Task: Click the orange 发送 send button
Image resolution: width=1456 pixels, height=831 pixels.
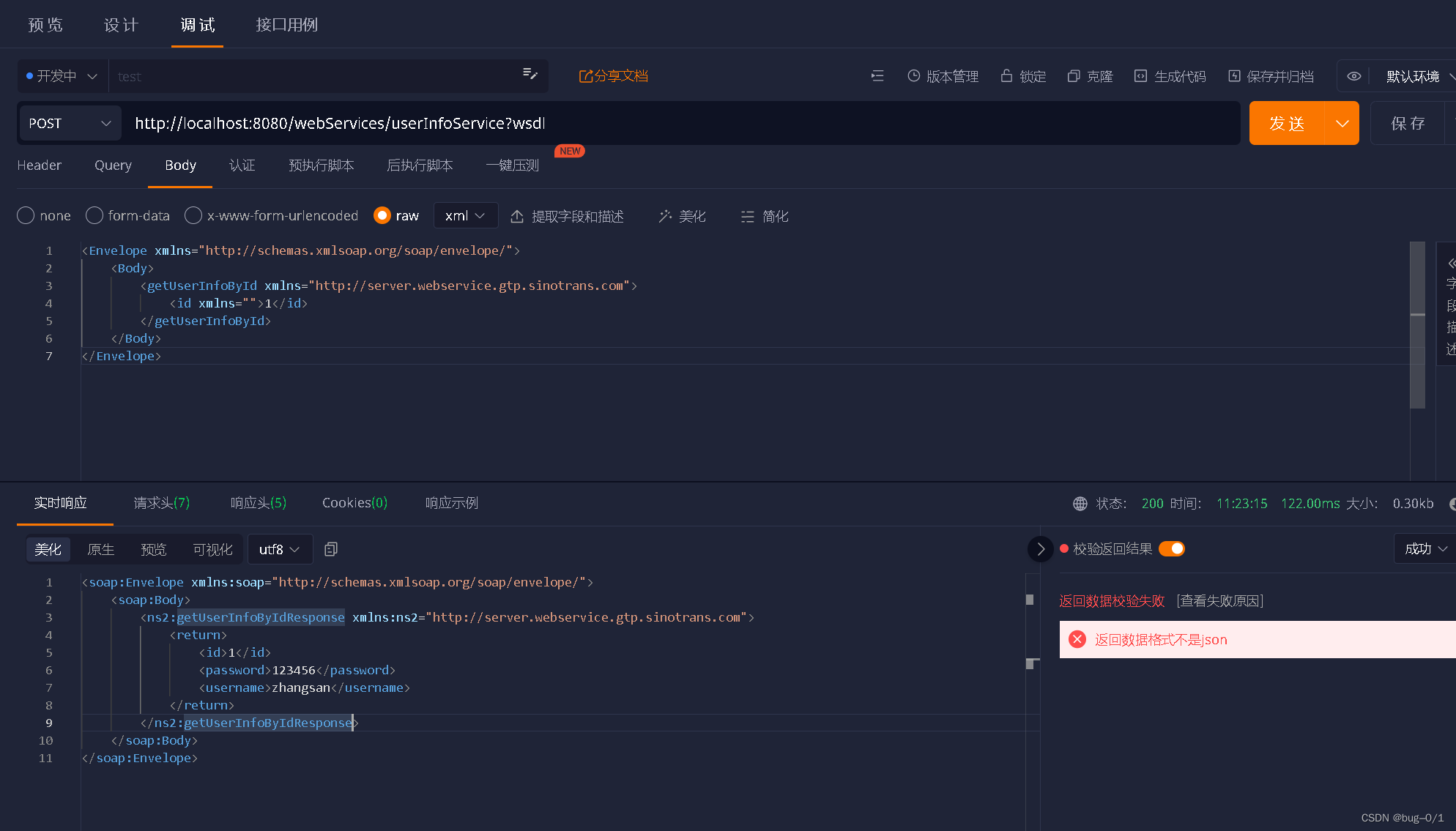Action: pos(1287,123)
